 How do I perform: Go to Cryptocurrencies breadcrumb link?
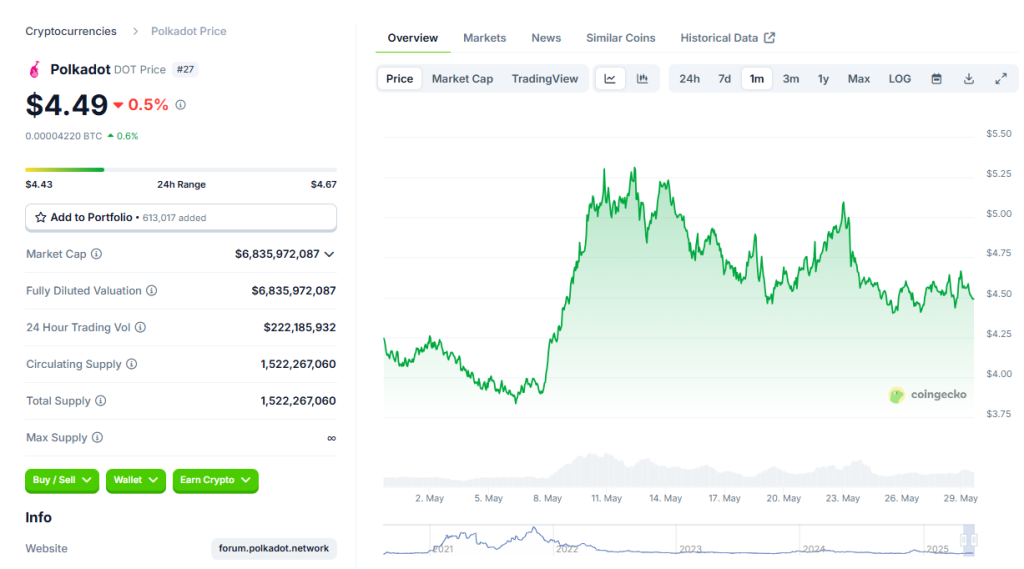tap(71, 31)
